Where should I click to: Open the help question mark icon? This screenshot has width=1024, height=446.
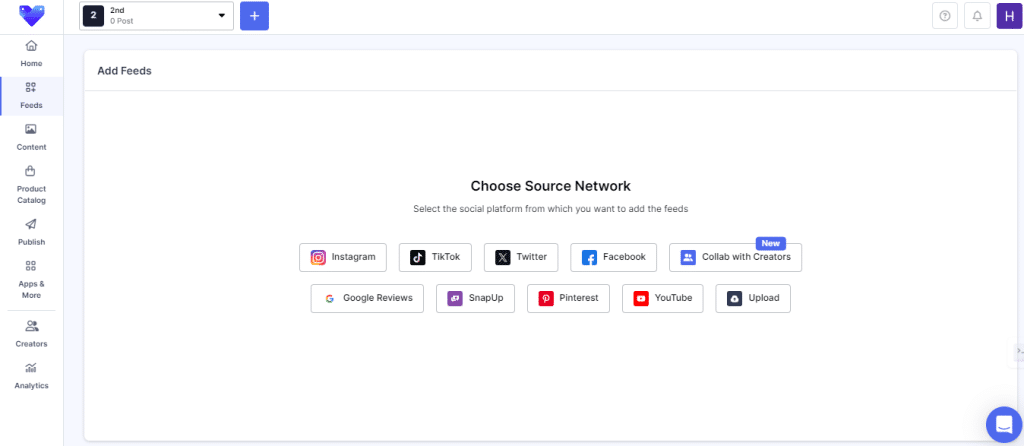point(944,16)
